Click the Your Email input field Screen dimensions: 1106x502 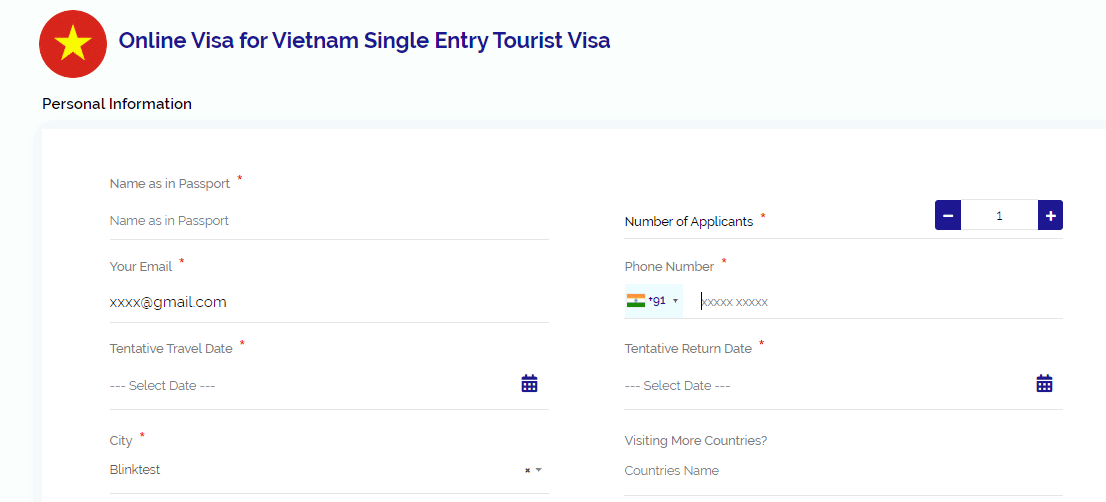pyautogui.click(x=328, y=302)
